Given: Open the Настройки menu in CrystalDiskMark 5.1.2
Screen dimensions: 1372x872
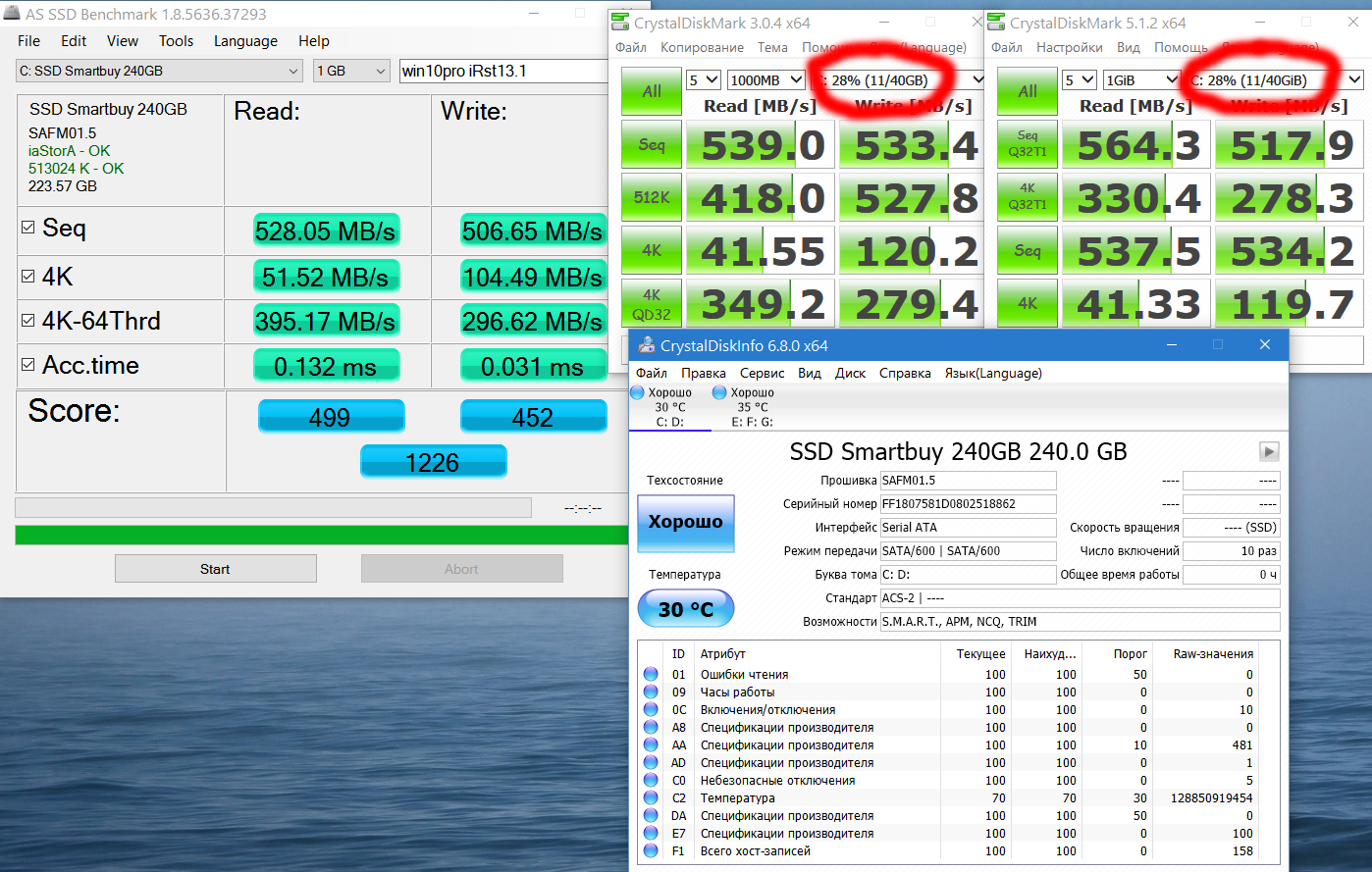Looking at the screenshot, I should (1070, 47).
